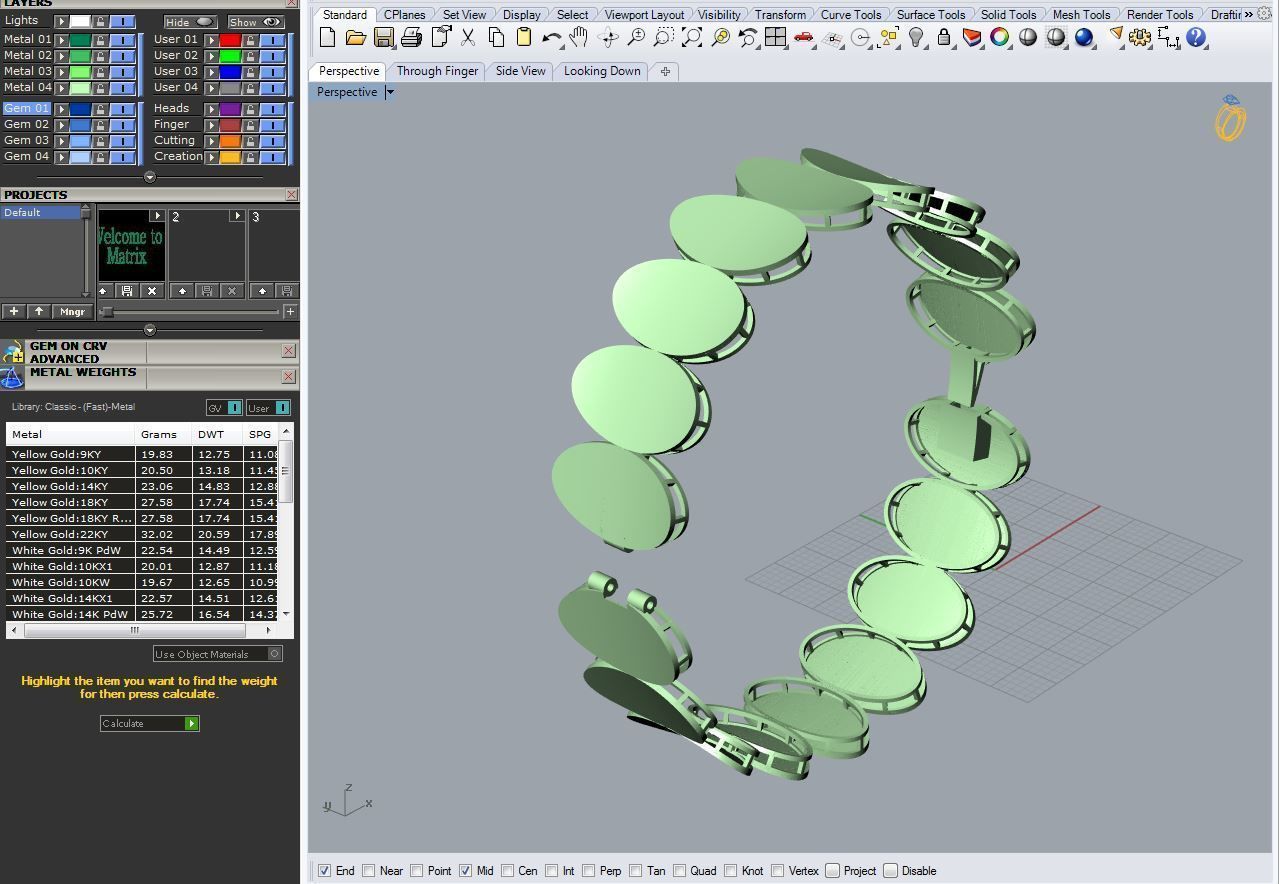Open options with the gear icon
Image resolution: width=1279 pixels, height=884 pixels.
pyautogui.click(x=1140, y=38)
